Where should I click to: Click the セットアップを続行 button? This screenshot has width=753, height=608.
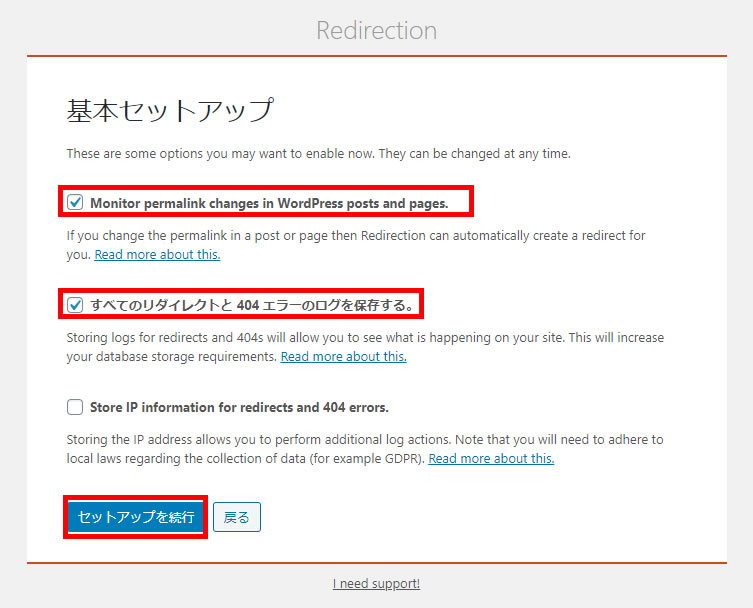135,517
